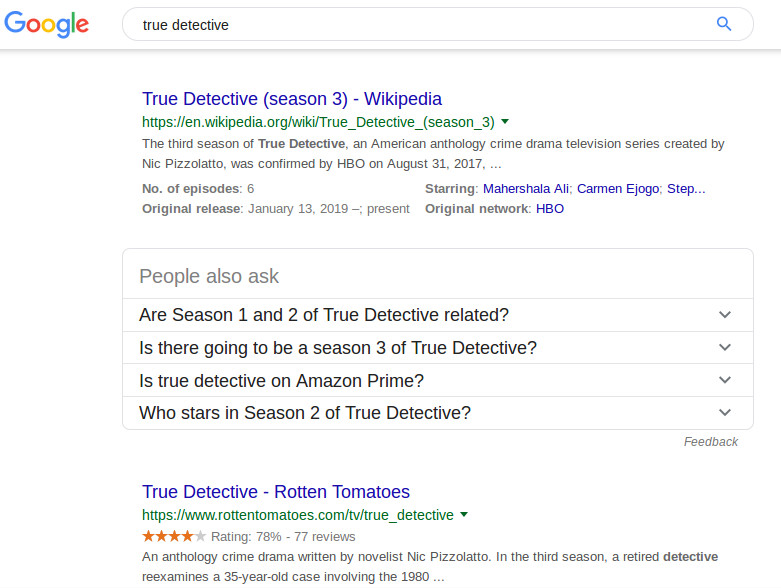Open Carmen Ejogo link

pyautogui.click(x=618, y=189)
